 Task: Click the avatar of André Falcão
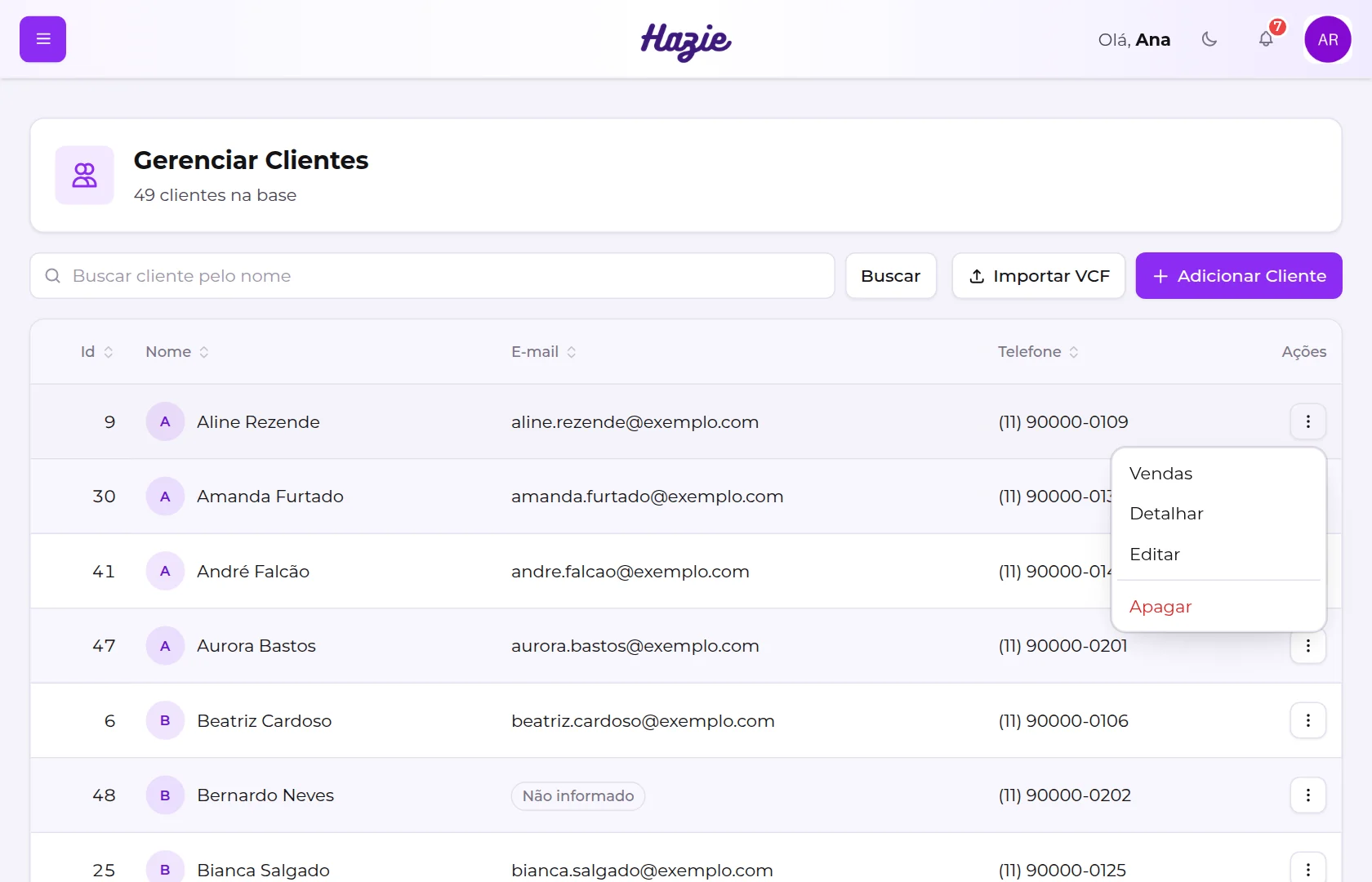point(165,572)
